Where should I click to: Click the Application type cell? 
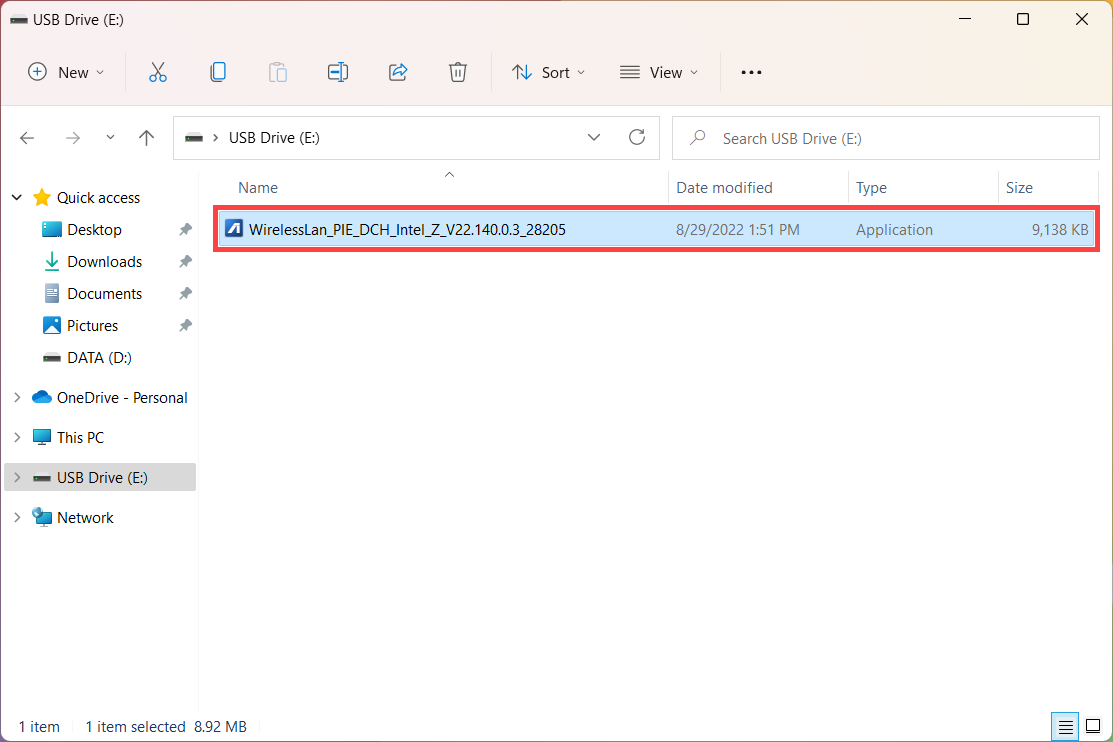point(894,229)
